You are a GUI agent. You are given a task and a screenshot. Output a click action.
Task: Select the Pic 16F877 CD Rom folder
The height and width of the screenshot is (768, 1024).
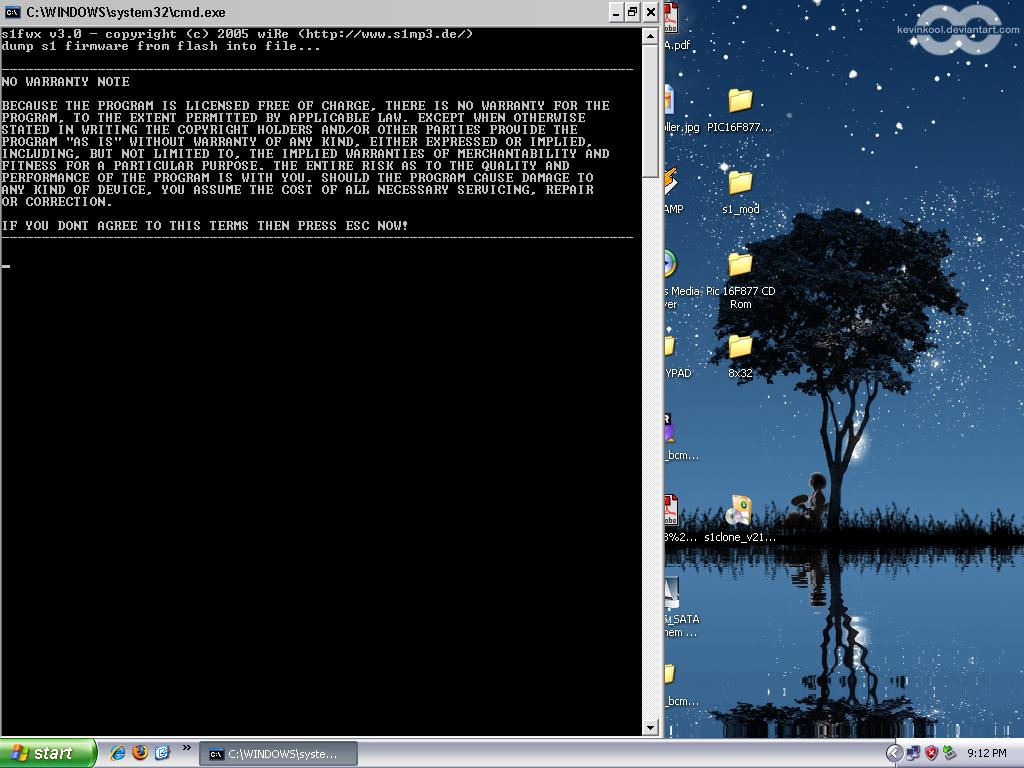pos(741,281)
